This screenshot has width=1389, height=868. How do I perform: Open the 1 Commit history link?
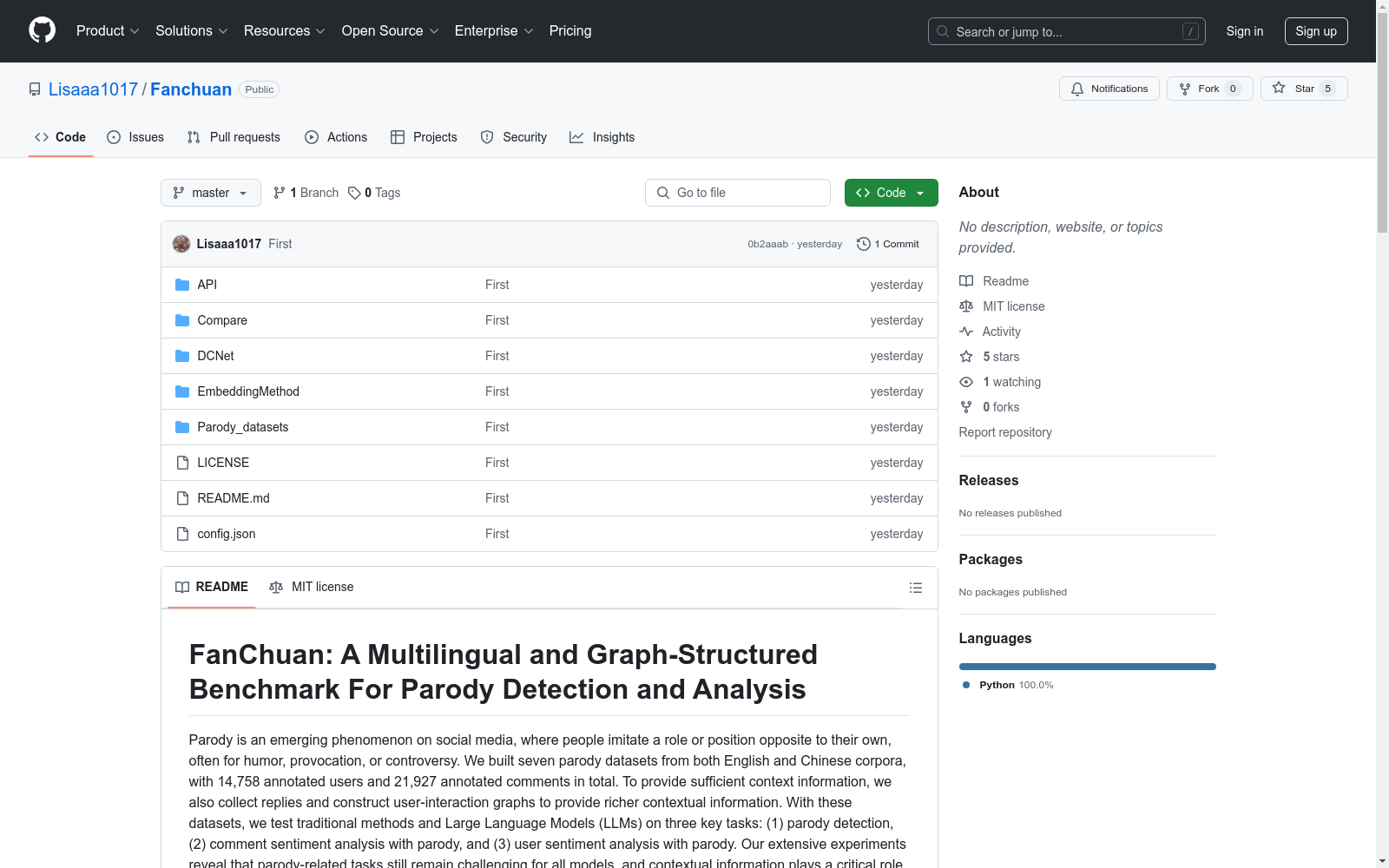coord(888,244)
